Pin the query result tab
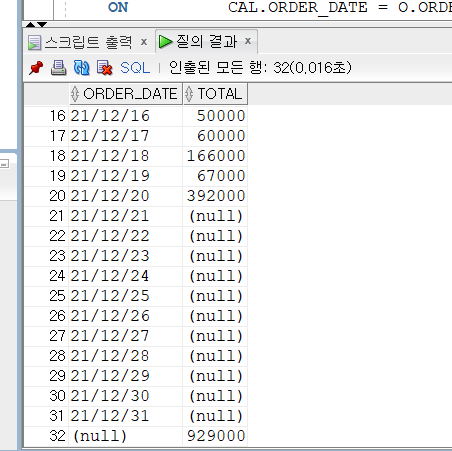Screen dimensions: 452x451 pyautogui.click(x=36, y=68)
